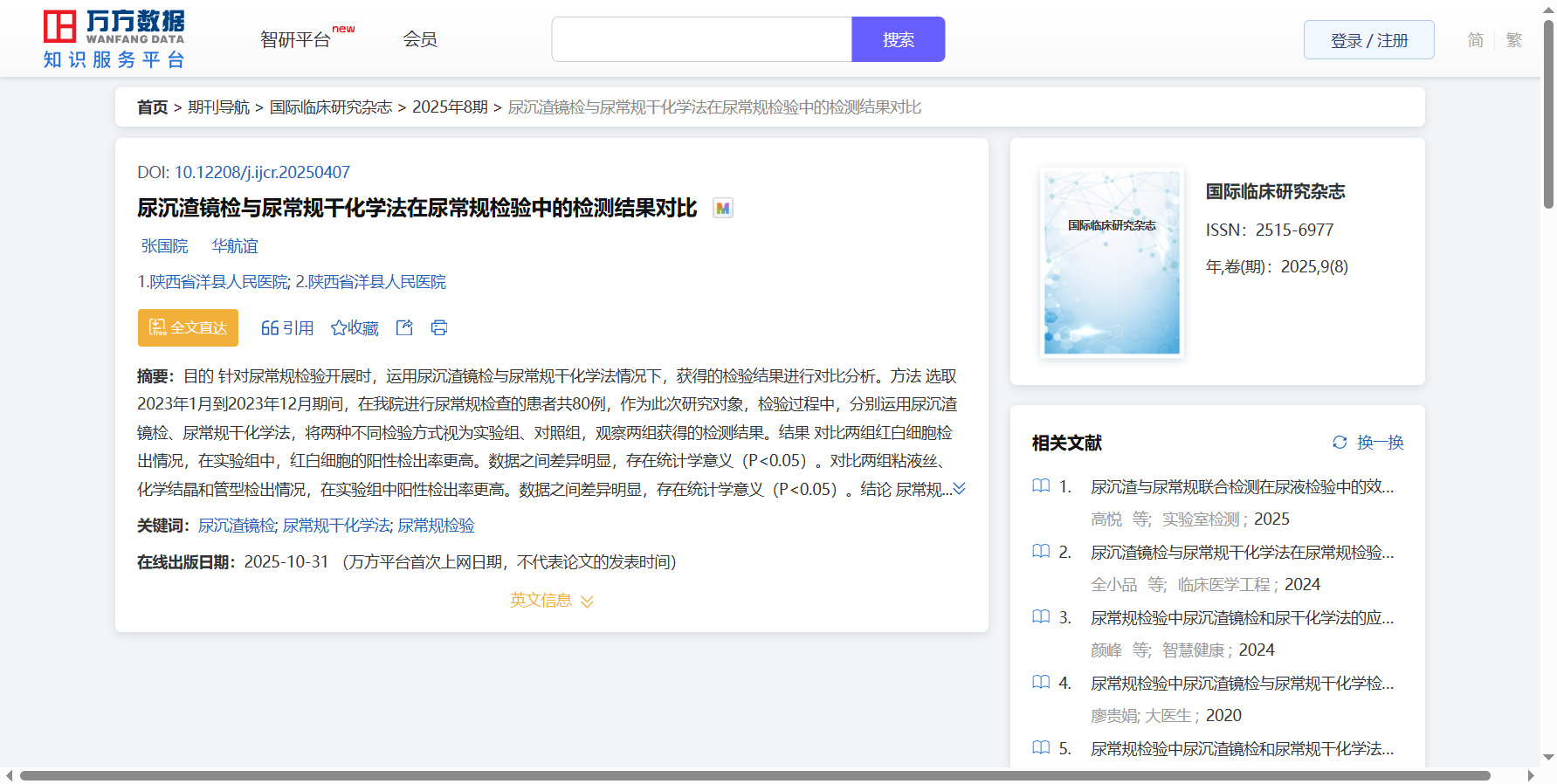Open author 张国院 profile link

click(164, 246)
